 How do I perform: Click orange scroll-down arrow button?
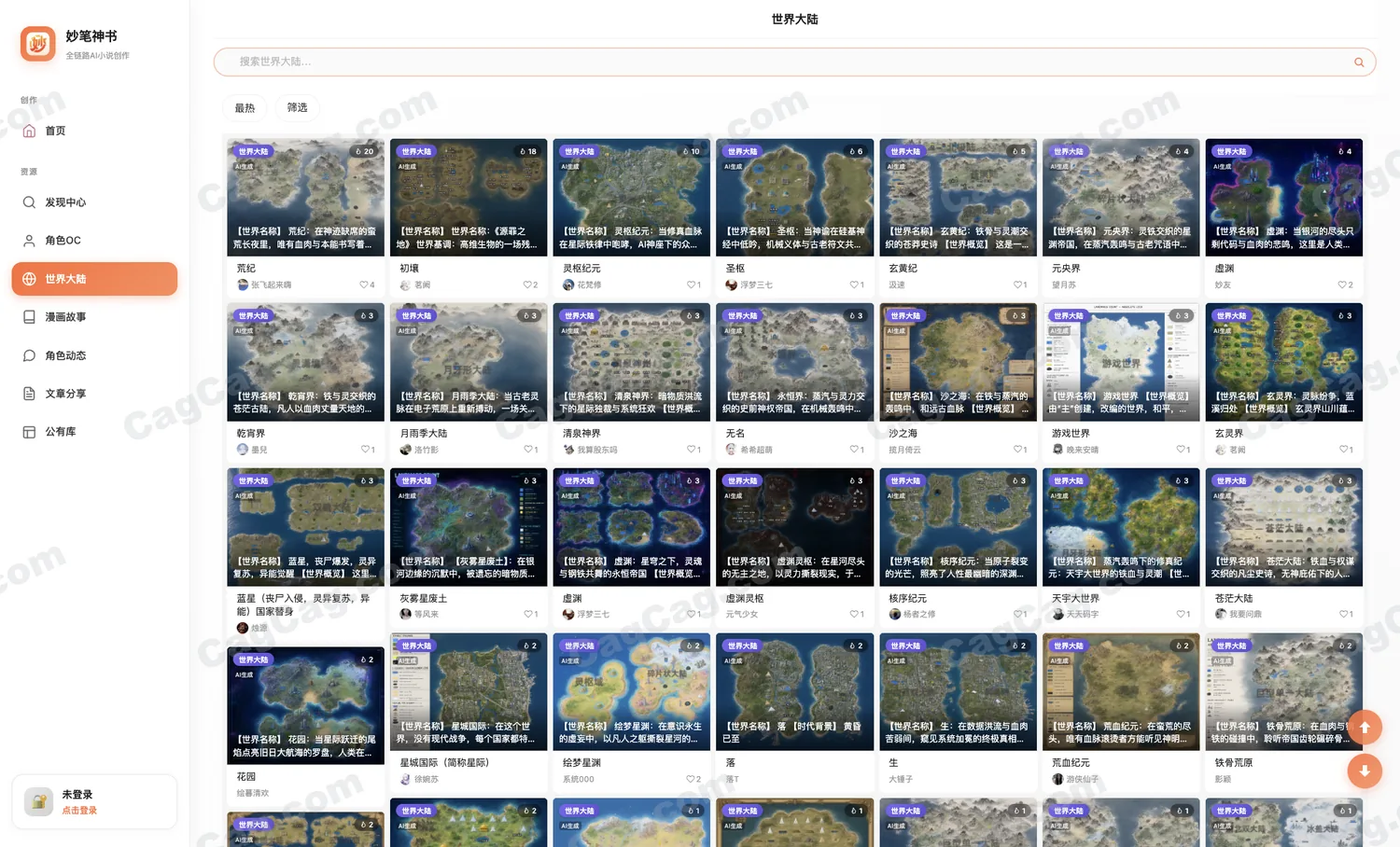coord(1365,771)
